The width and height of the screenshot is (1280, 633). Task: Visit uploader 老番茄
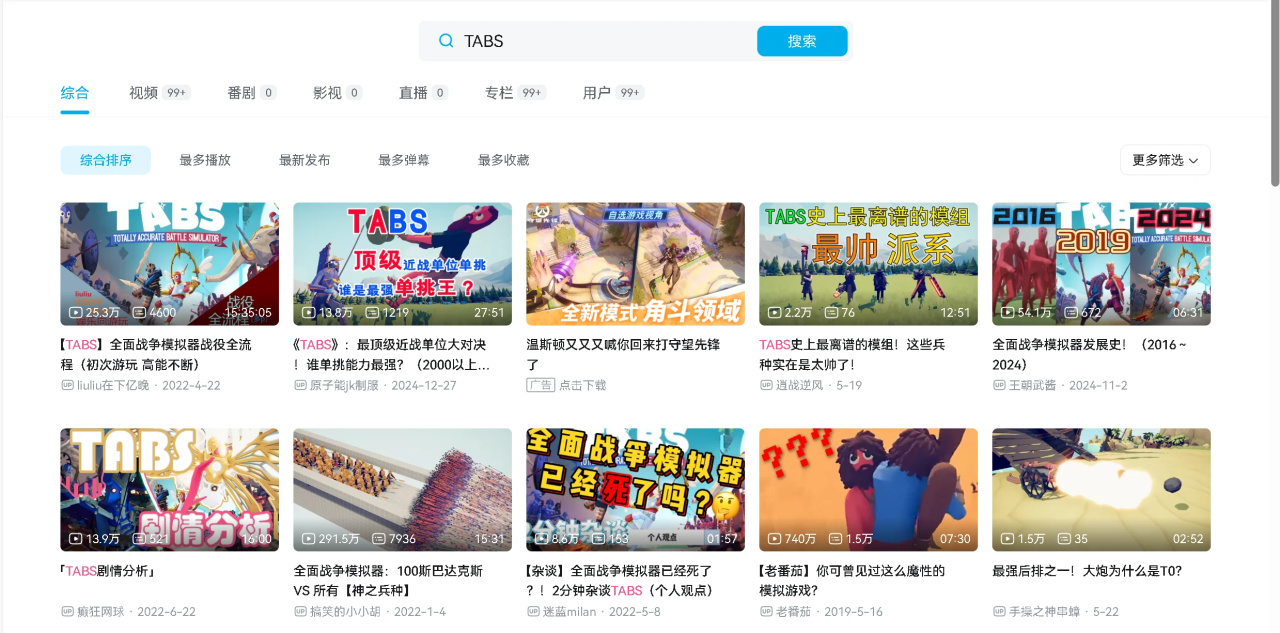point(793,611)
